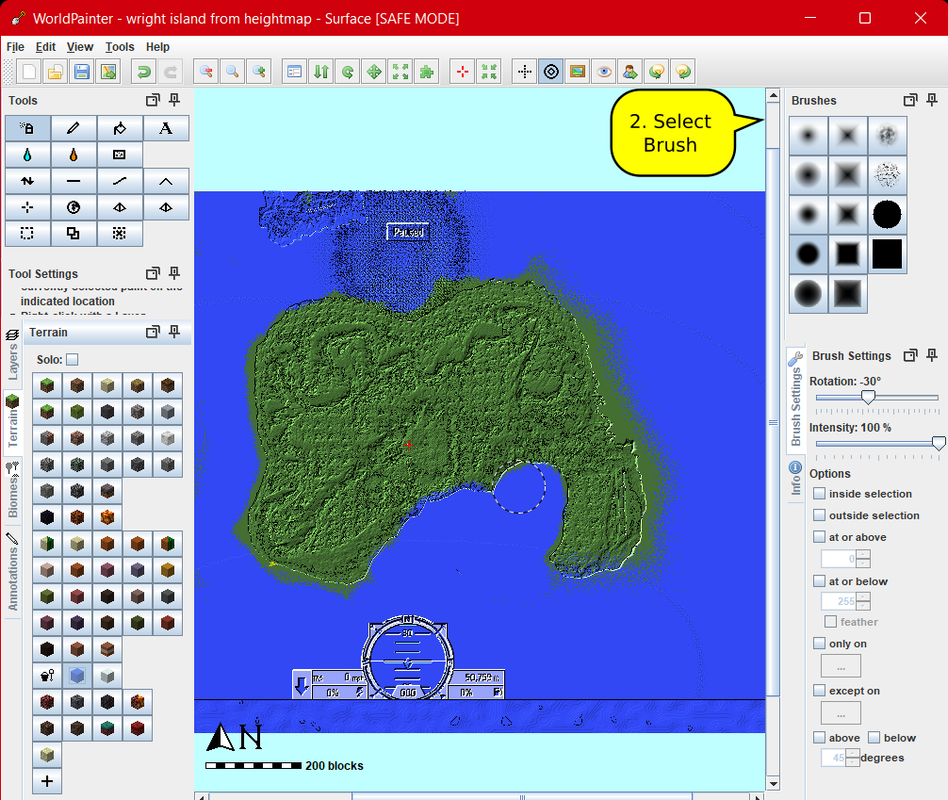This screenshot has width=948, height=800.
Task: Click the change height arrows icon
Action: pyautogui.click(x=321, y=71)
